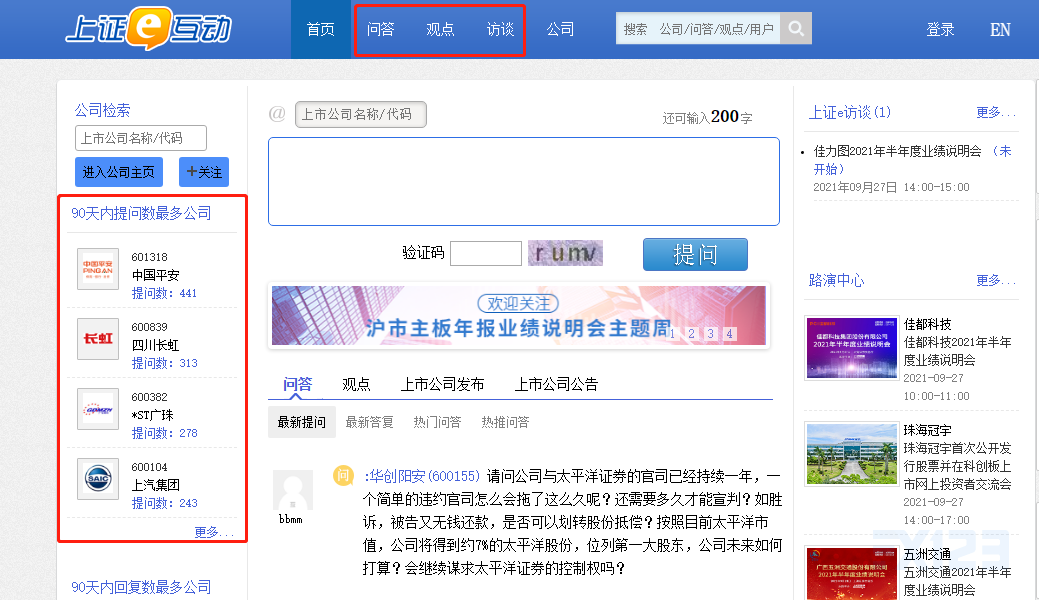The width and height of the screenshot is (1039, 600).
Task: Go to 首页 in navigation
Action: click(x=321, y=29)
